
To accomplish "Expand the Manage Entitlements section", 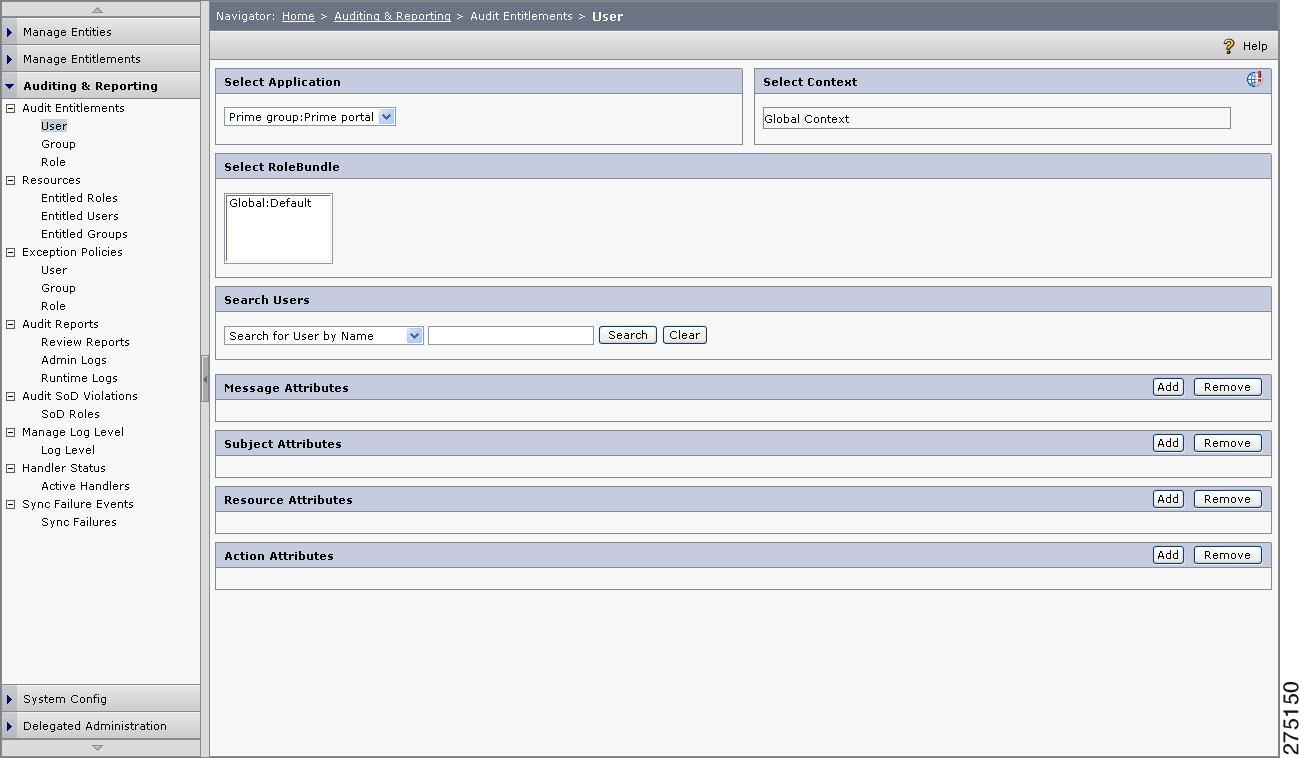I will tap(100, 59).
